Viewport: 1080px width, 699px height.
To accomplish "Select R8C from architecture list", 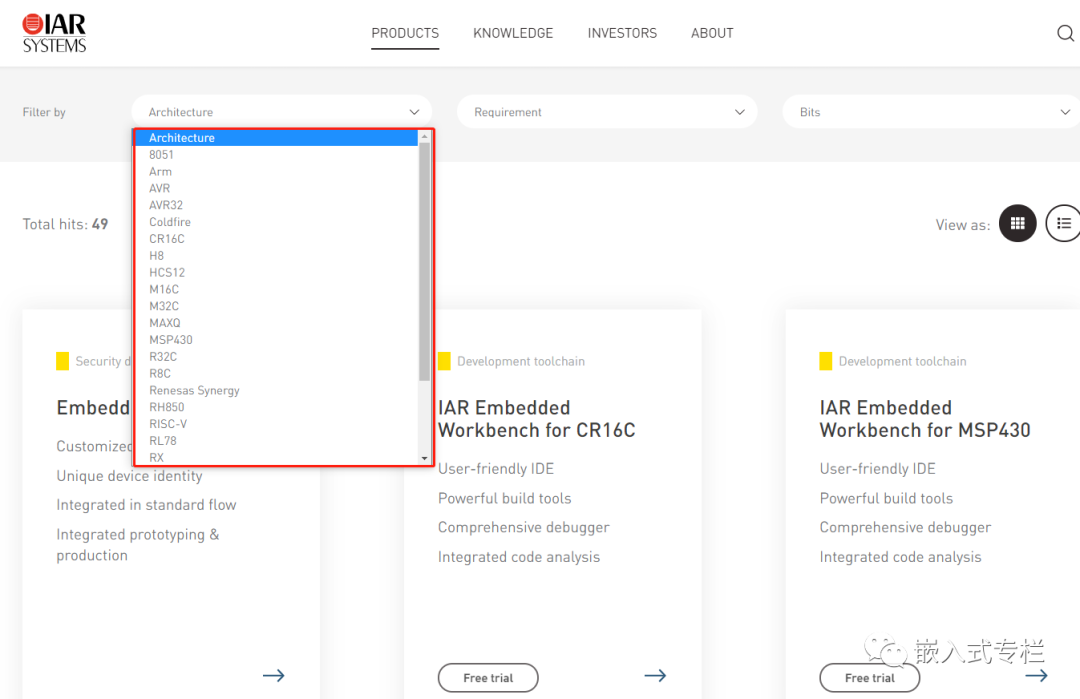I will [x=276, y=373].
